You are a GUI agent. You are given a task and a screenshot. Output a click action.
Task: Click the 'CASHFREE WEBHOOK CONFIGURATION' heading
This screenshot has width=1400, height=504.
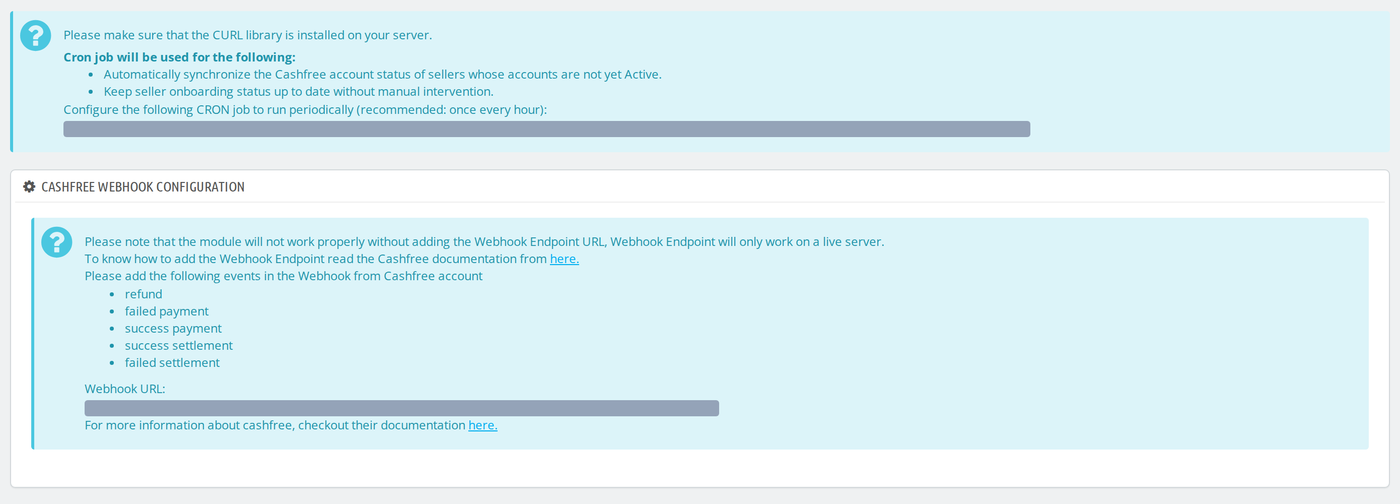click(x=143, y=187)
